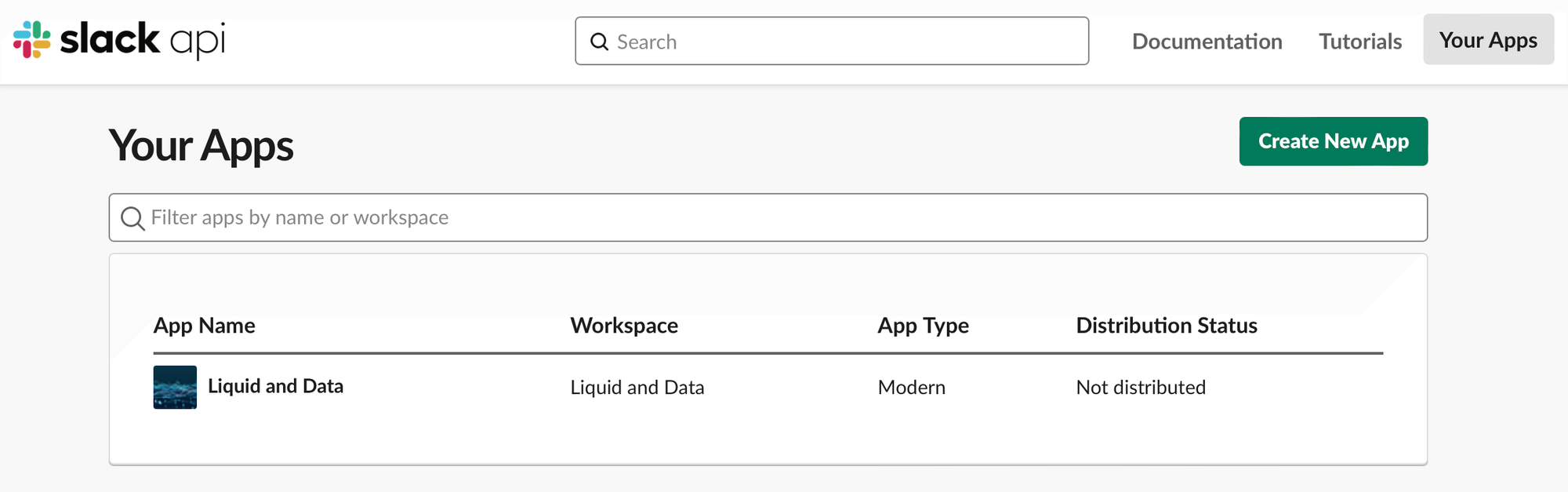
Task: Open the Liquid and Data app thumbnail
Action: pos(175,387)
